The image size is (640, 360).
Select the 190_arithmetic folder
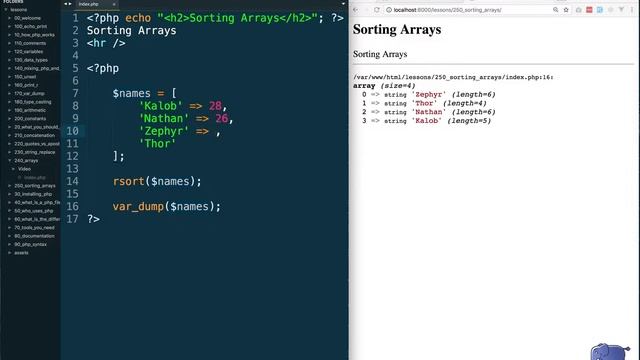click(30, 110)
